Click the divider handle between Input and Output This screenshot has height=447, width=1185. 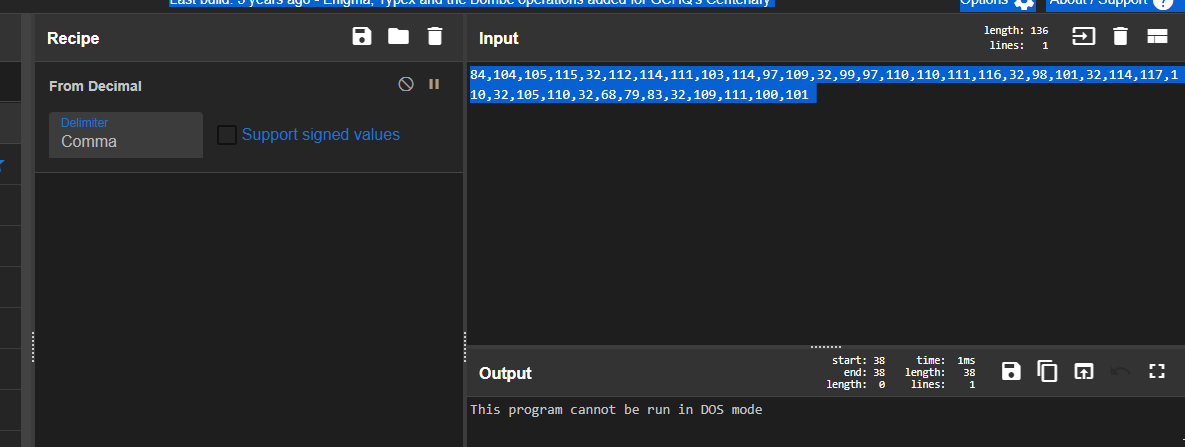pyautogui.click(x=825, y=346)
